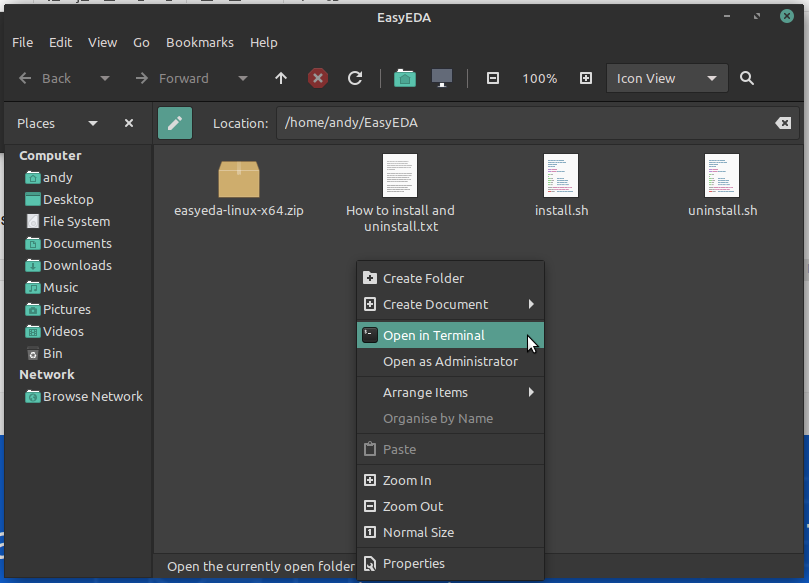809x583 pixels.
Task: Click the red Stop loading icon
Action: (318, 78)
